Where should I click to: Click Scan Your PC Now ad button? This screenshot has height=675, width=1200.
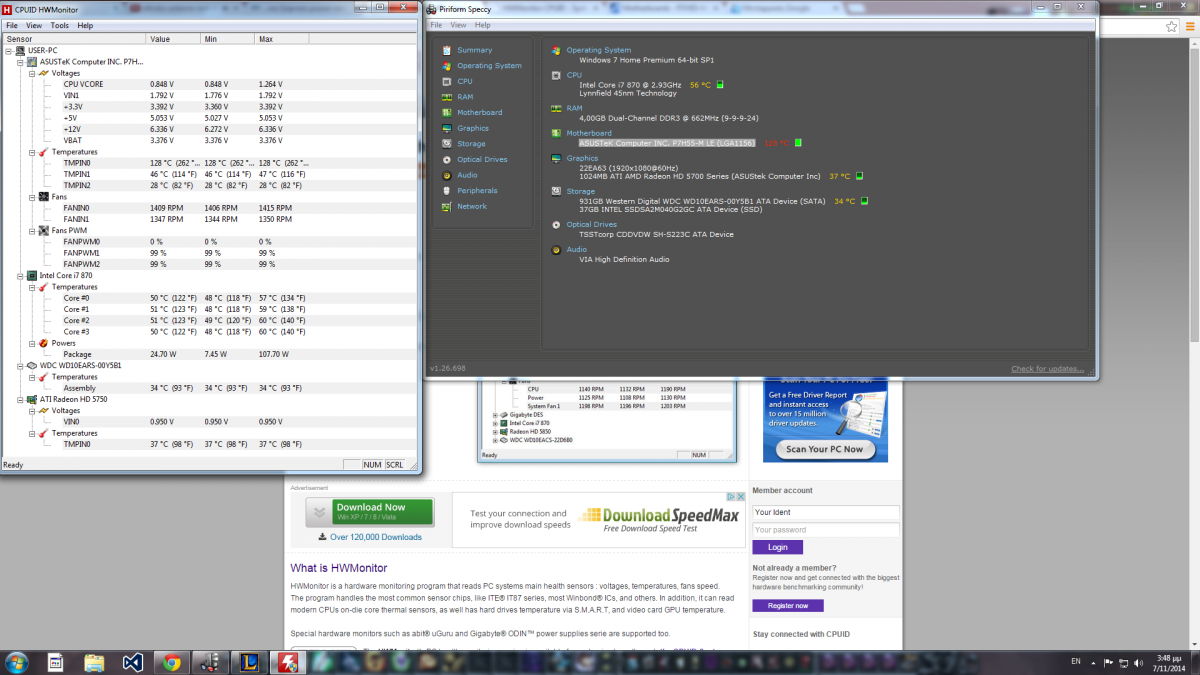pos(824,449)
